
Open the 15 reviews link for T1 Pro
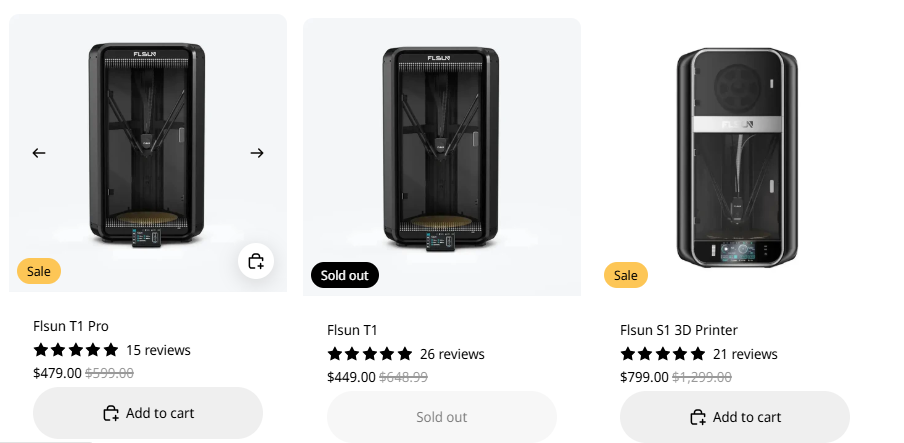[158, 350]
